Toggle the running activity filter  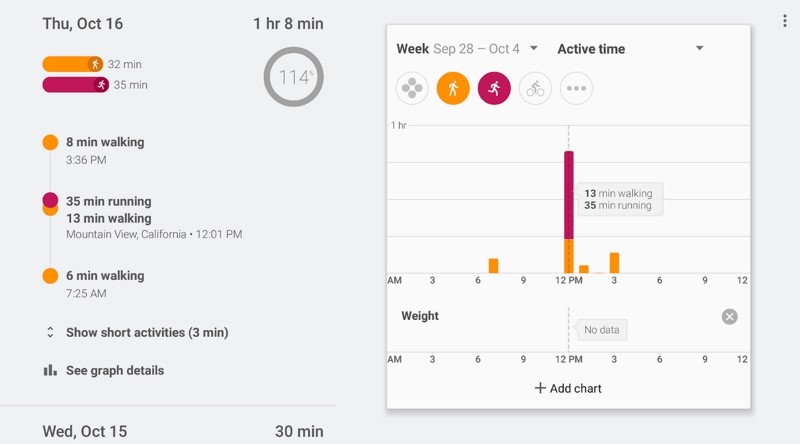coord(494,88)
